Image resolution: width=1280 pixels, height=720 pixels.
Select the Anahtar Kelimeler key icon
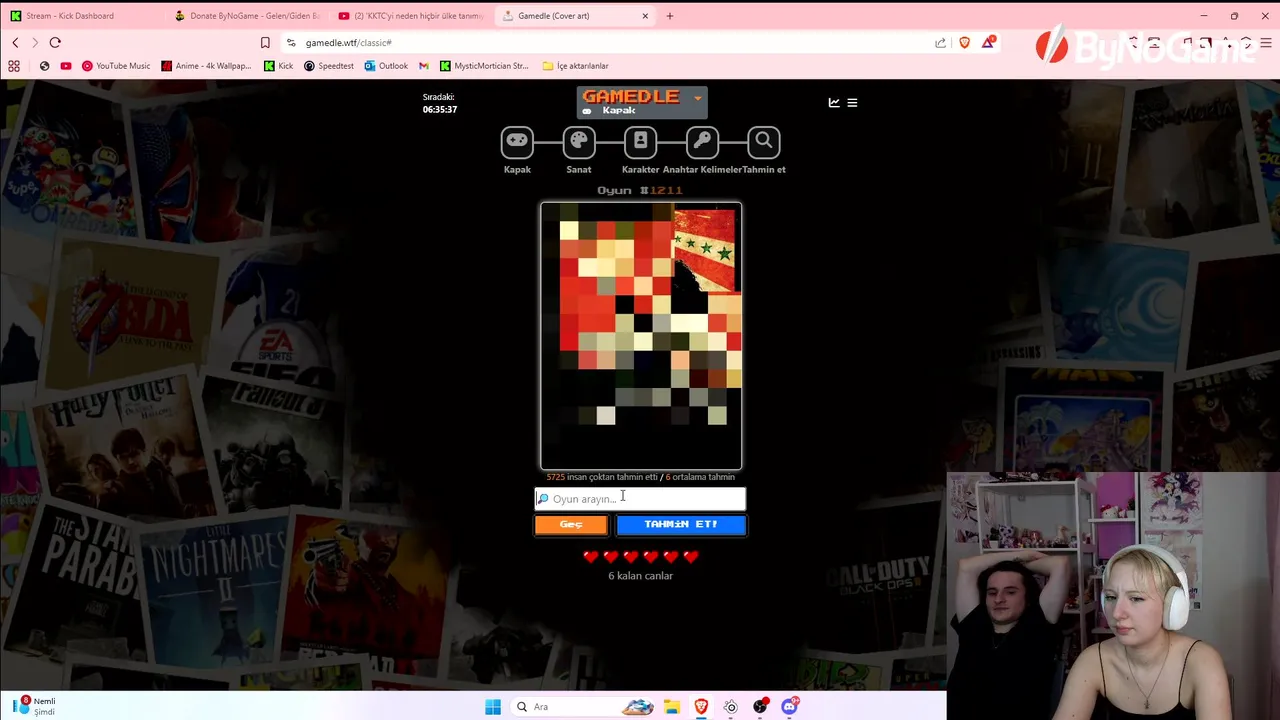(x=702, y=142)
